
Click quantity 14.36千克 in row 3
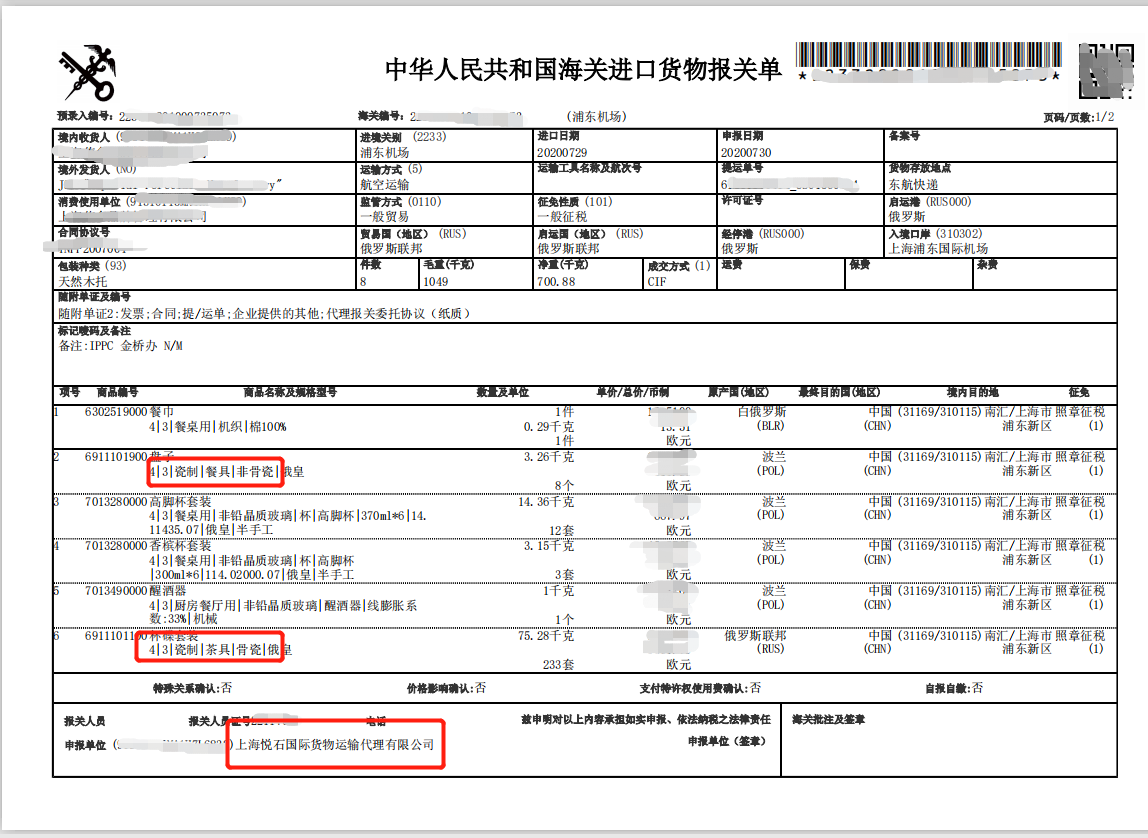(x=546, y=501)
